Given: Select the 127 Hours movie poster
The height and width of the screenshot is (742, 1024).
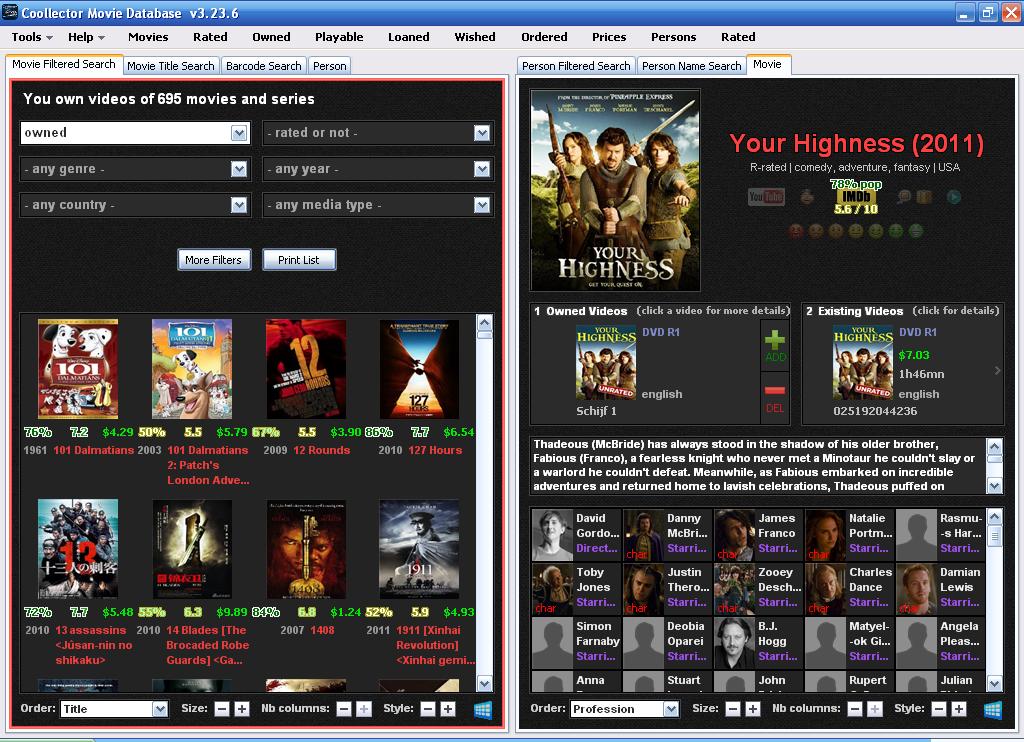Looking at the screenshot, I should click(x=419, y=369).
